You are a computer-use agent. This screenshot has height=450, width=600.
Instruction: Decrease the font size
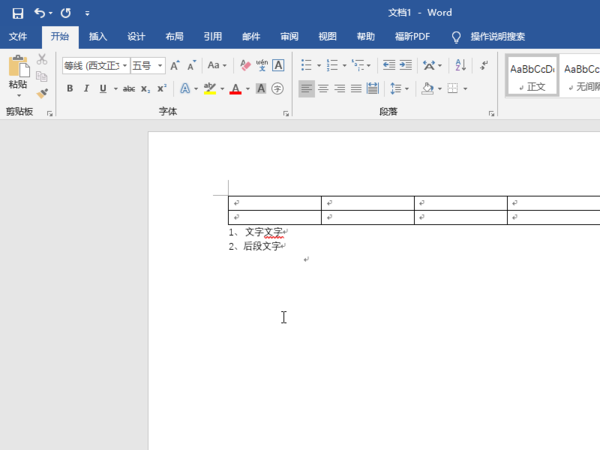pyautogui.click(x=191, y=65)
